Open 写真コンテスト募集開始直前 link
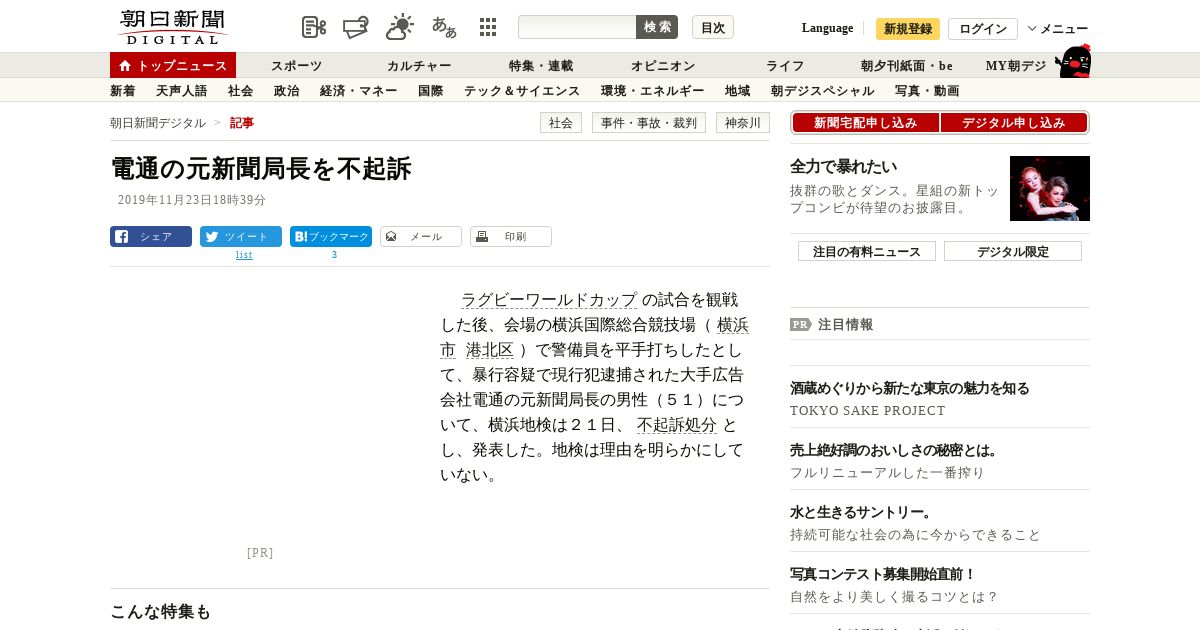This screenshot has height=630, width=1200. (883, 574)
